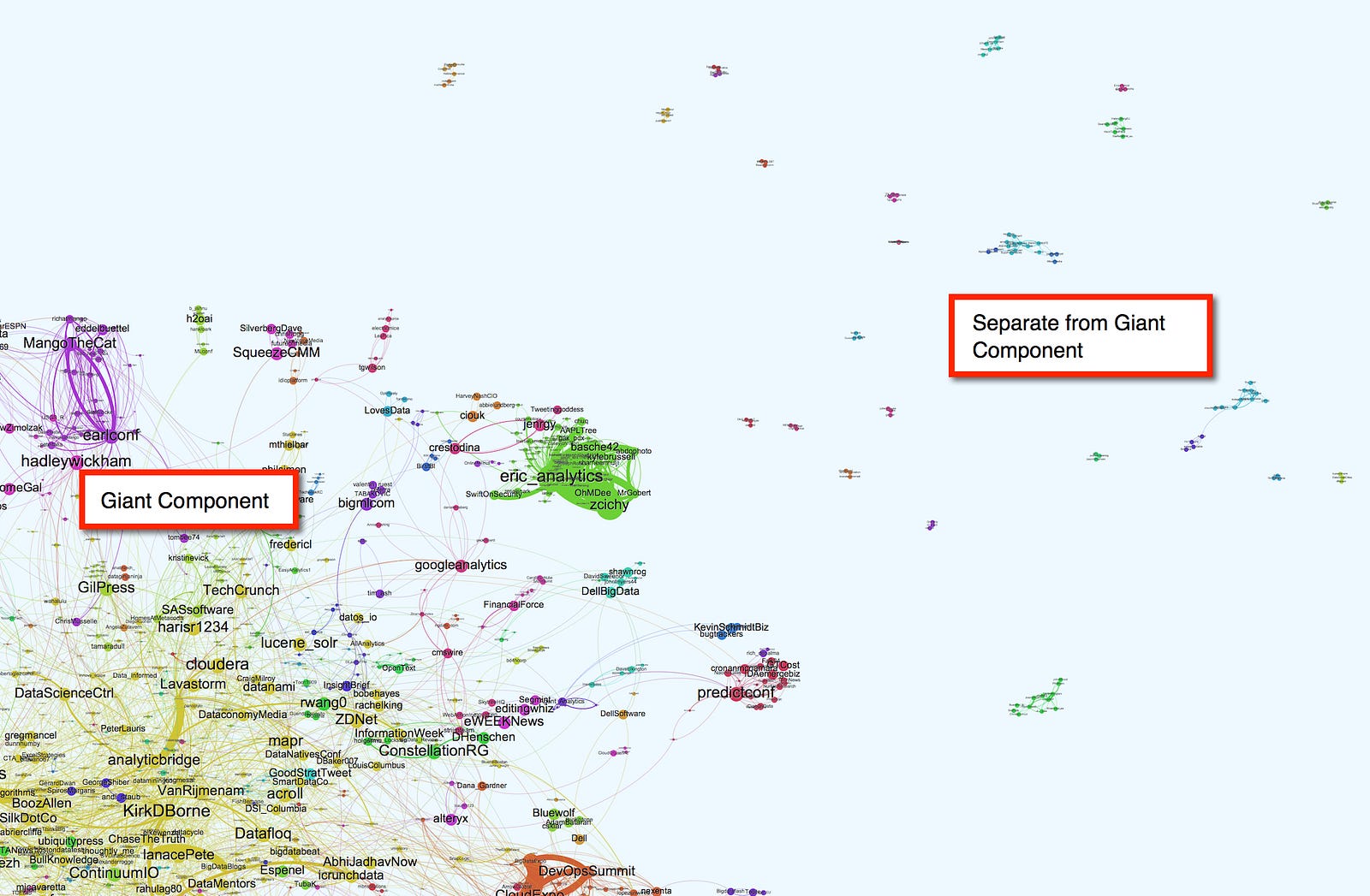The width and height of the screenshot is (1370, 896).
Task: Select the hadleywickham node label
Action: click(x=76, y=461)
